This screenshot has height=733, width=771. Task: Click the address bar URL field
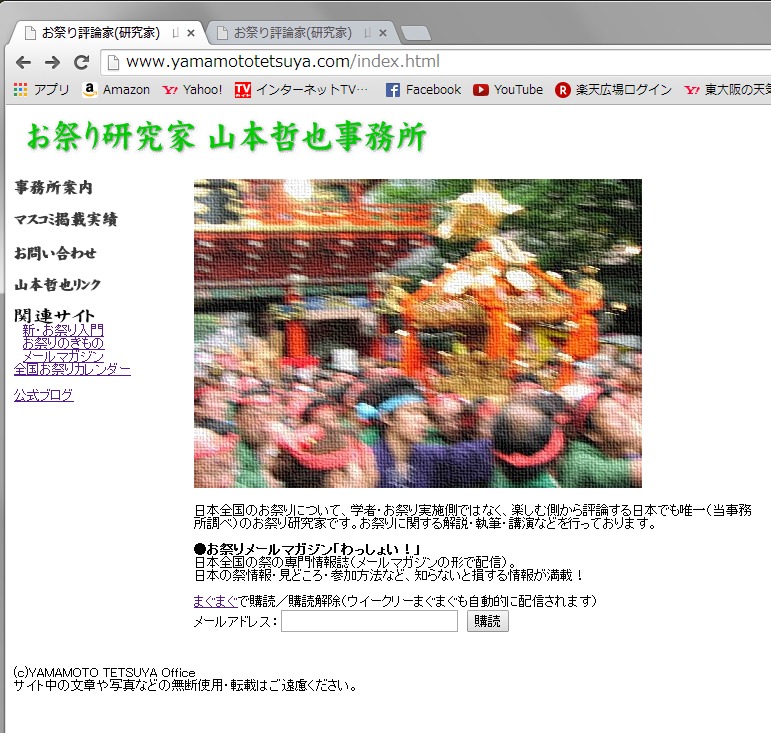tap(400, 62)
